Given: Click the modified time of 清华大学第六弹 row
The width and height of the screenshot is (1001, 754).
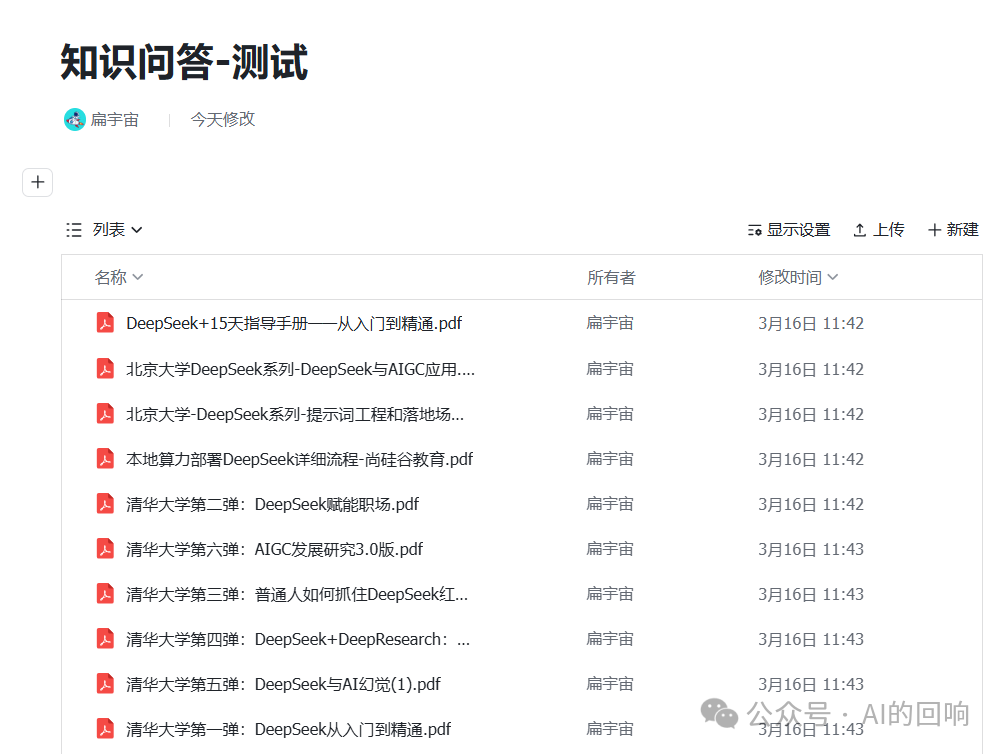Looking at the screenshot, I should pos(811,549).
